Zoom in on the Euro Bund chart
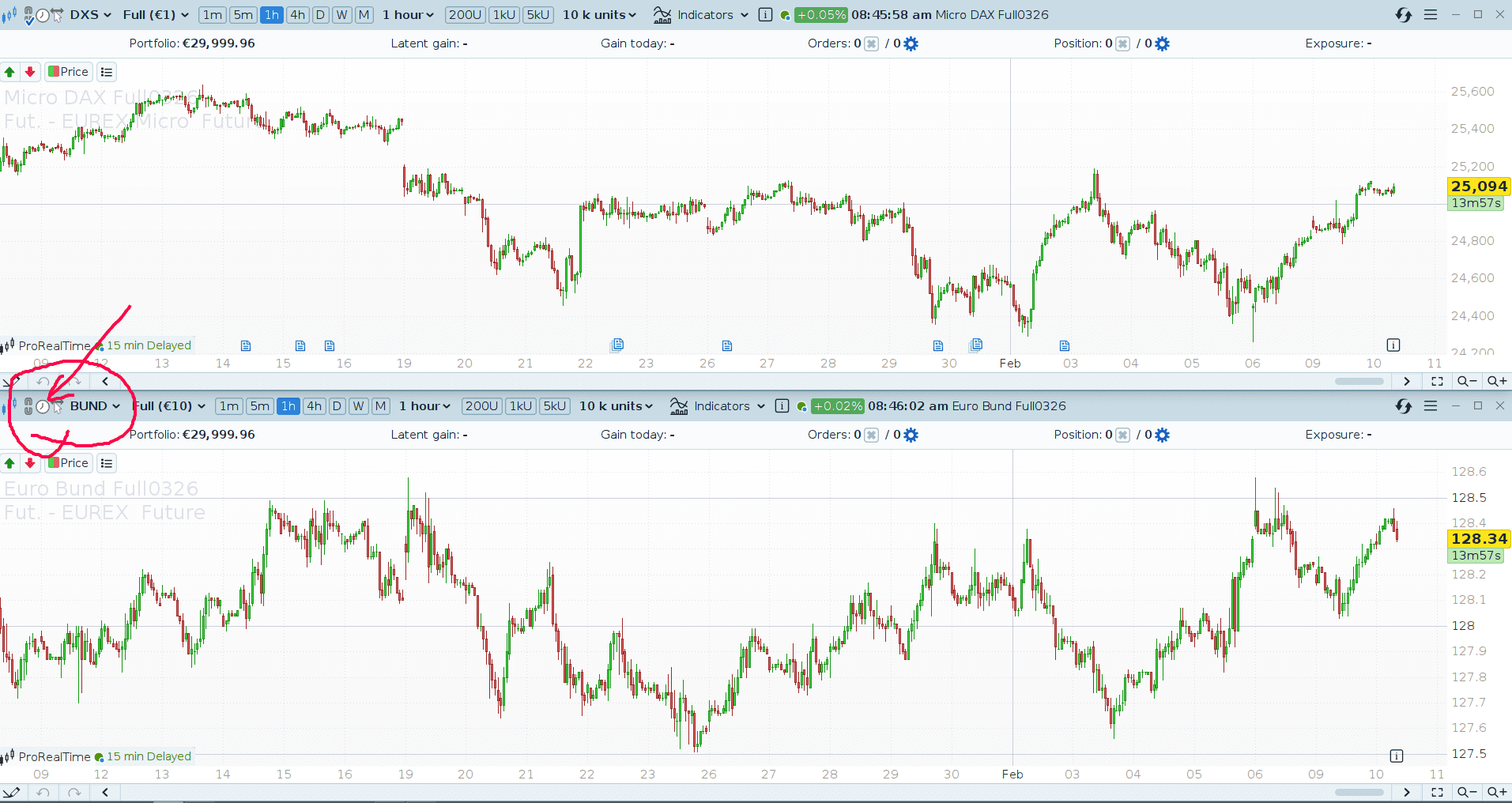The width and height of the screenshot is (1512, 803). pos(1497,792)
